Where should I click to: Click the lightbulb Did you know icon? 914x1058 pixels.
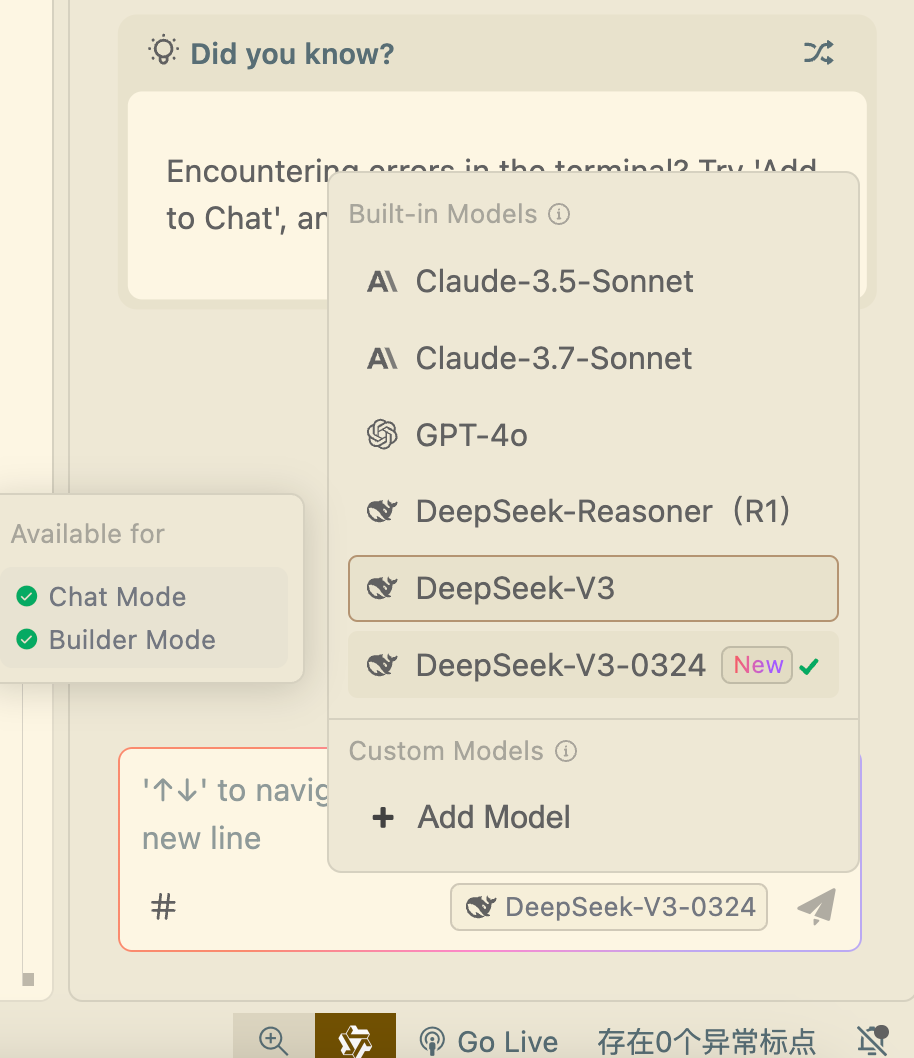162,51
